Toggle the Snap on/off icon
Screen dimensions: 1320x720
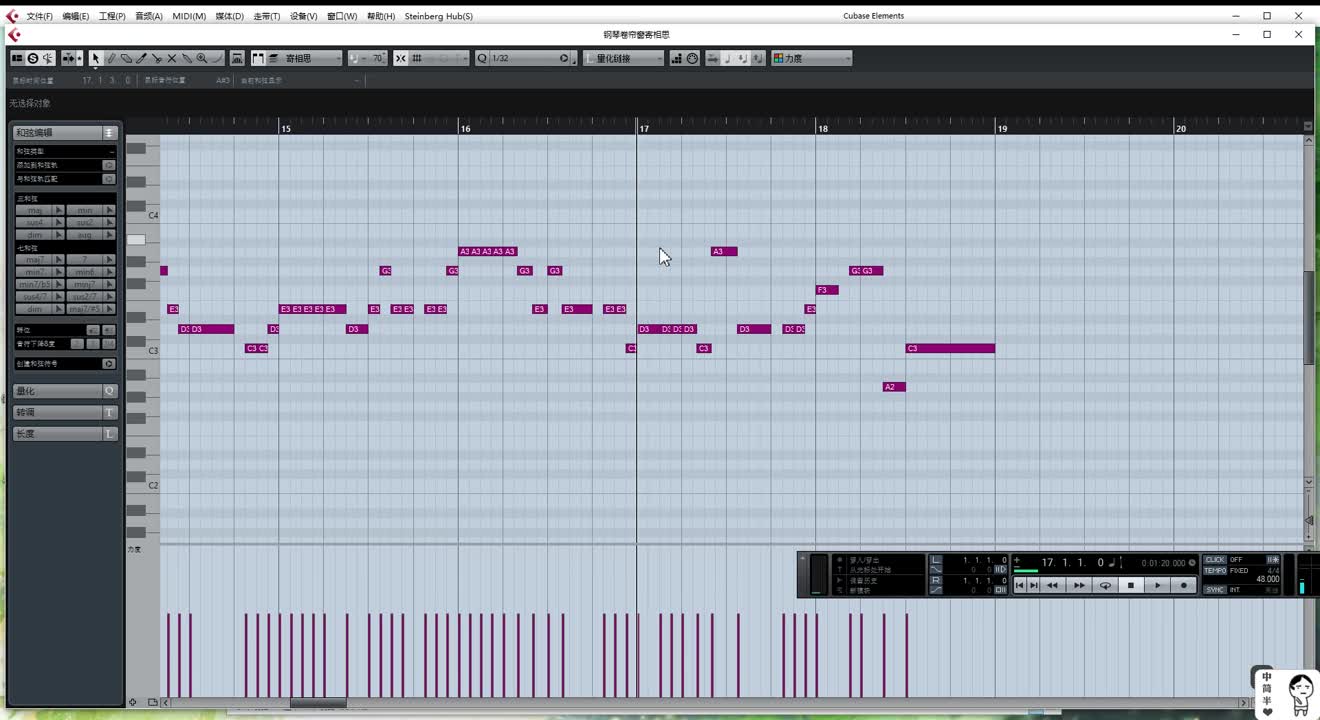(x=401, y=58)
